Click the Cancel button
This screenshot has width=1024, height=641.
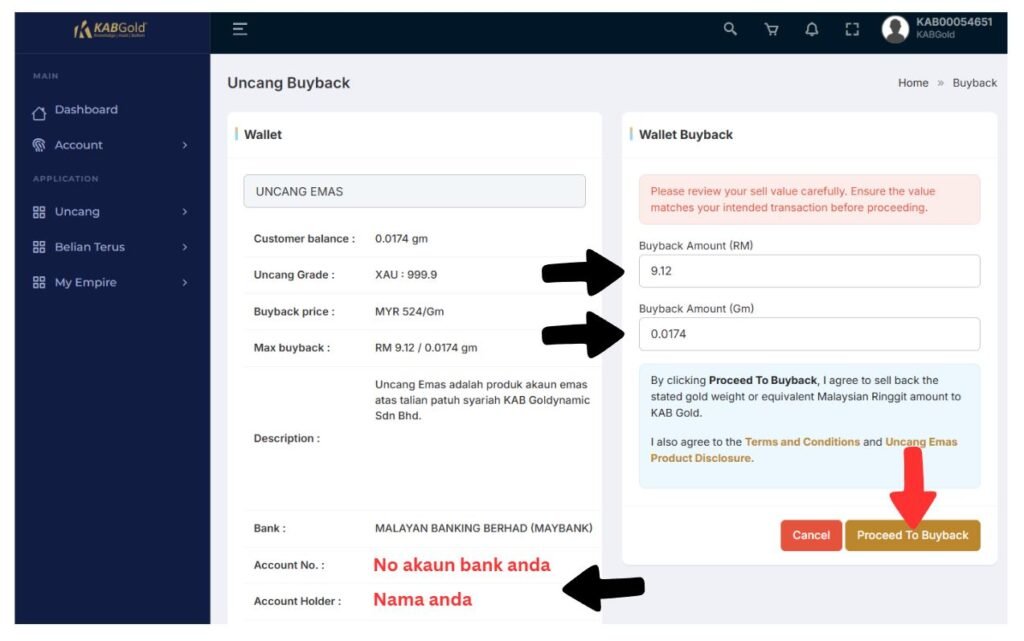[x=810, y=535]
